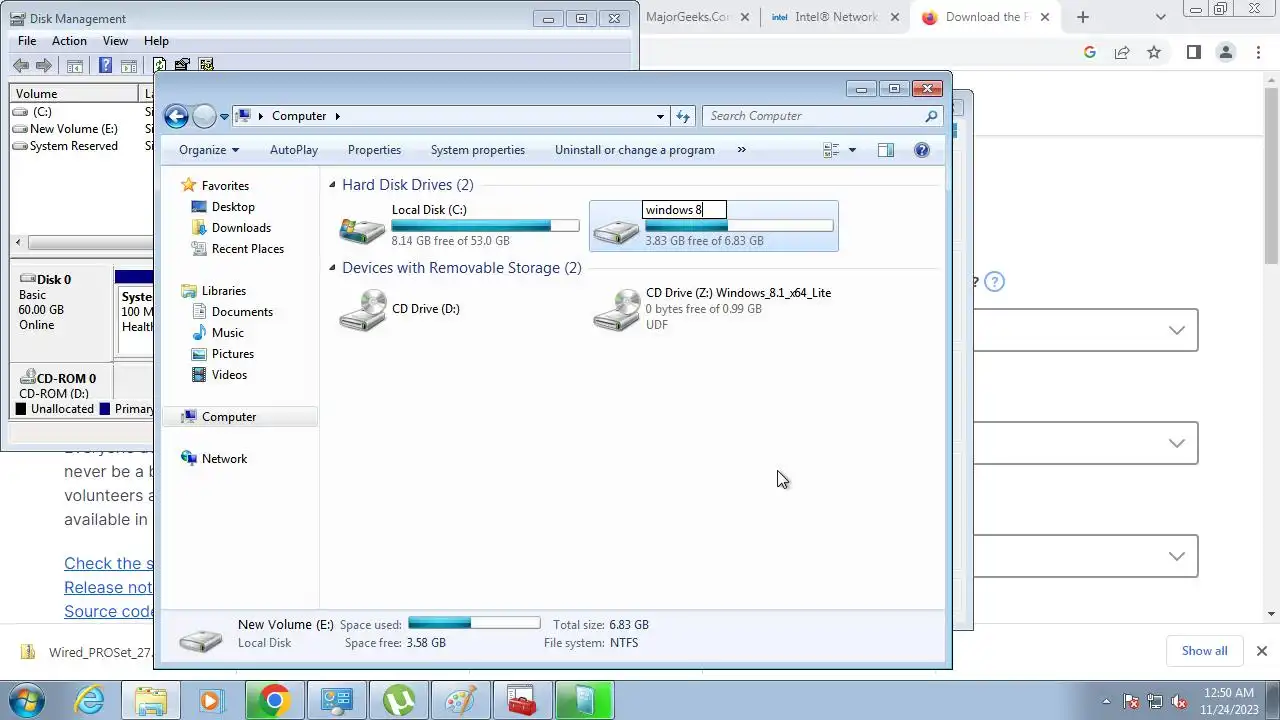
Task: Open Help menu in Disk Management
Action: click(x=156, y=41)
